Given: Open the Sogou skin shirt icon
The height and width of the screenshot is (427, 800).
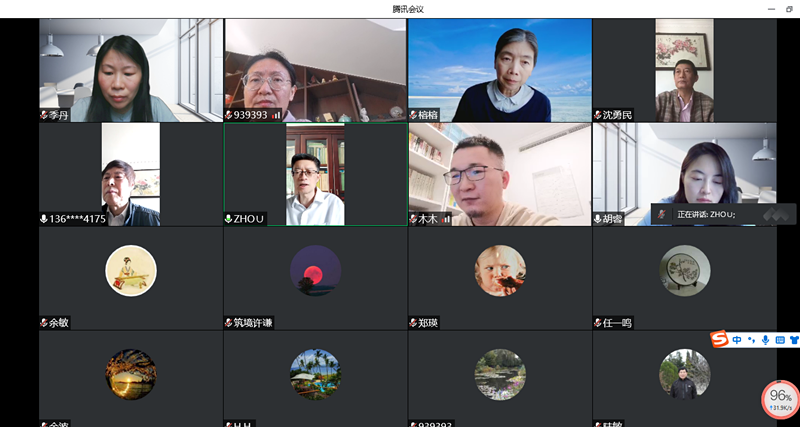Looking at the screenshot, I should tap(794, 340).
